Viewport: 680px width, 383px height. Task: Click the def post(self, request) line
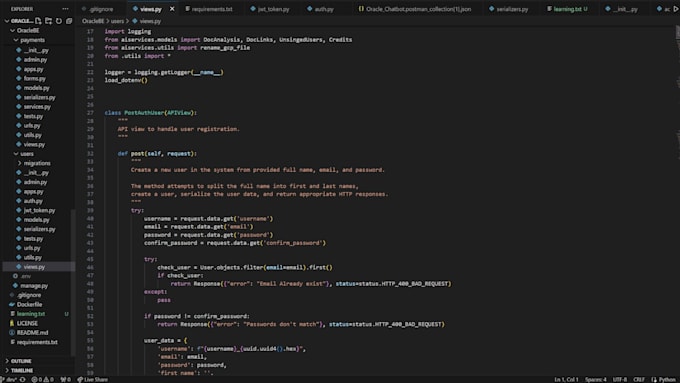[157, 154]
